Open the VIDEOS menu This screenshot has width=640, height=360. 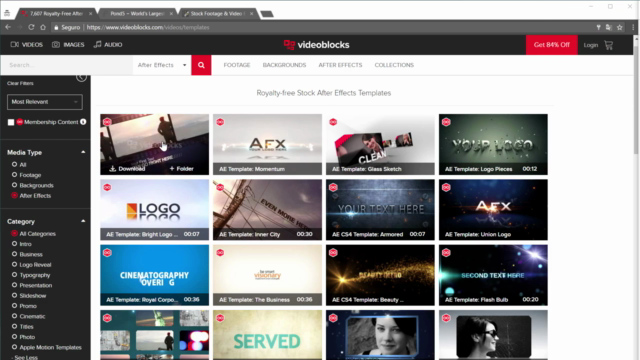coord(27,44)
